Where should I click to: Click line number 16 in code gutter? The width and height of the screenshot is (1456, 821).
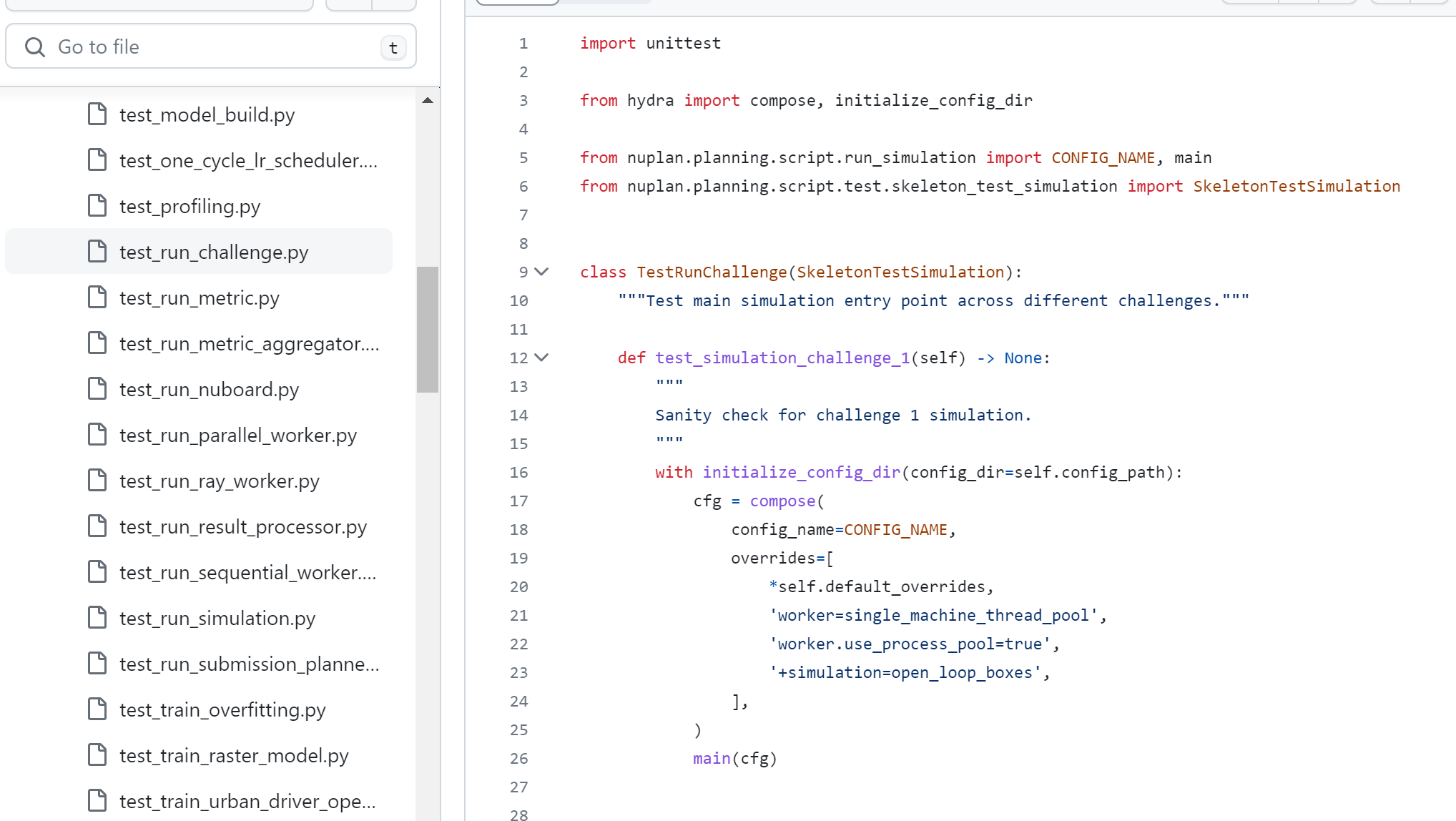518,473
